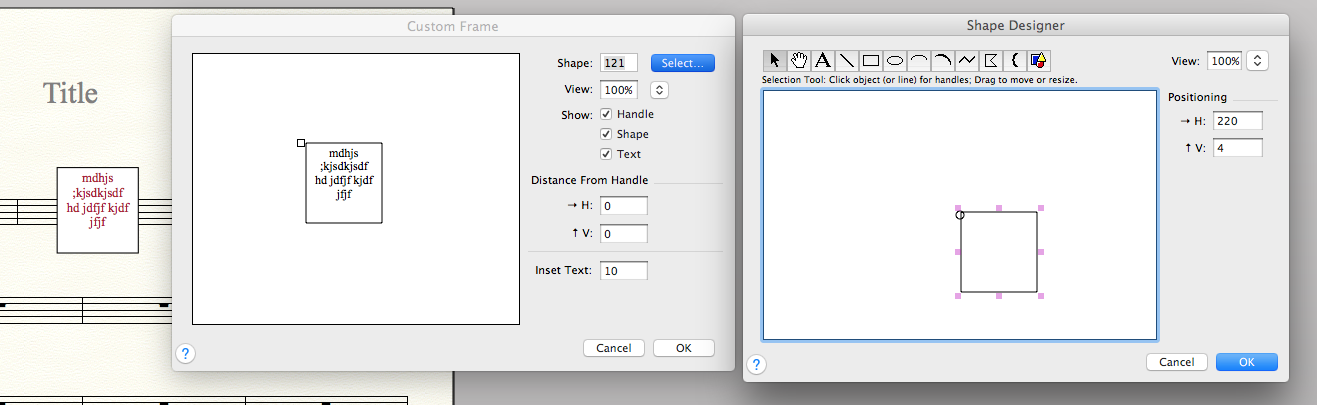Select the Rectangle tool
1317x405 pixels.
[x=871, y=61]
